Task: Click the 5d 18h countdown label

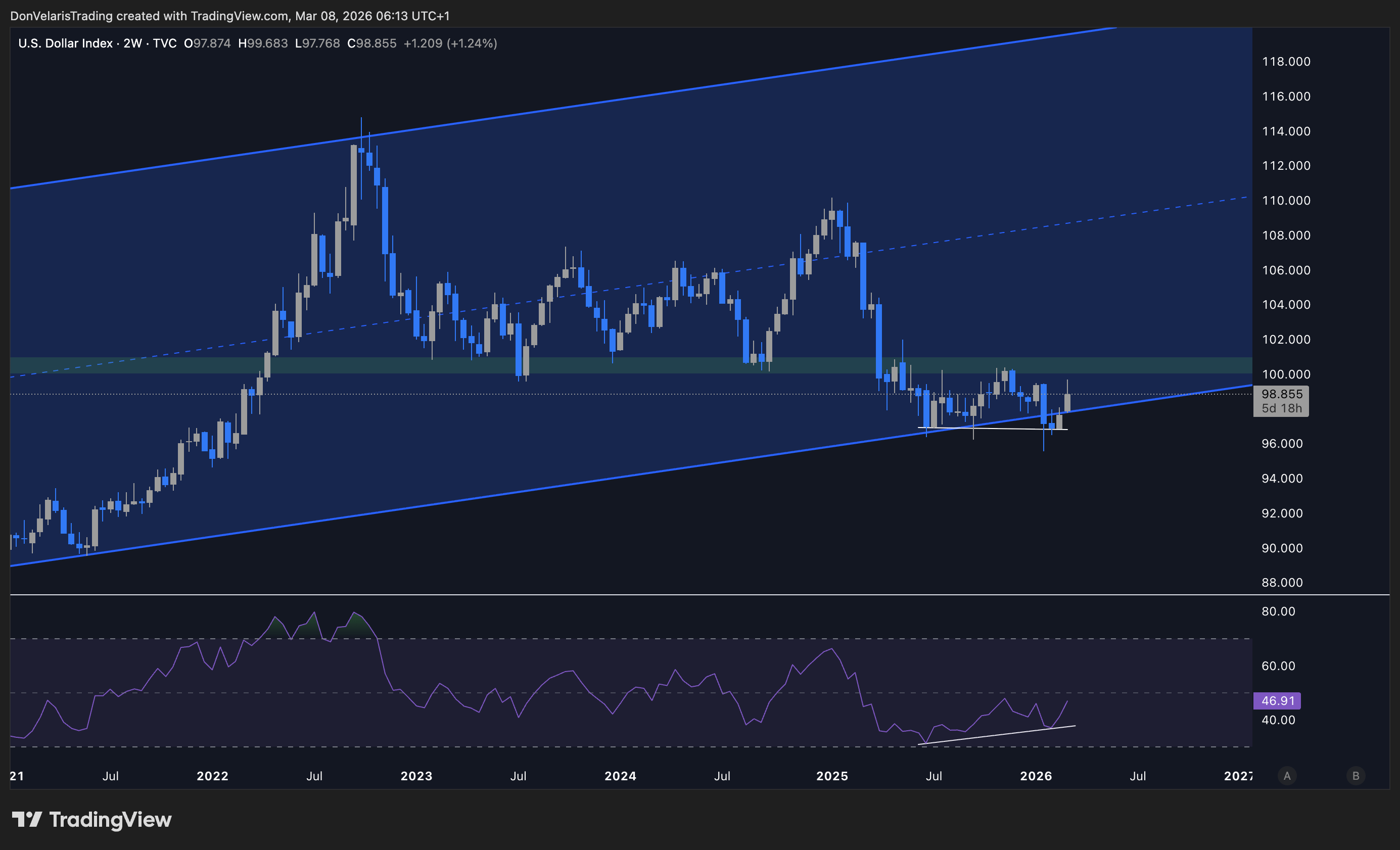Action: [x=1281, y=408]
